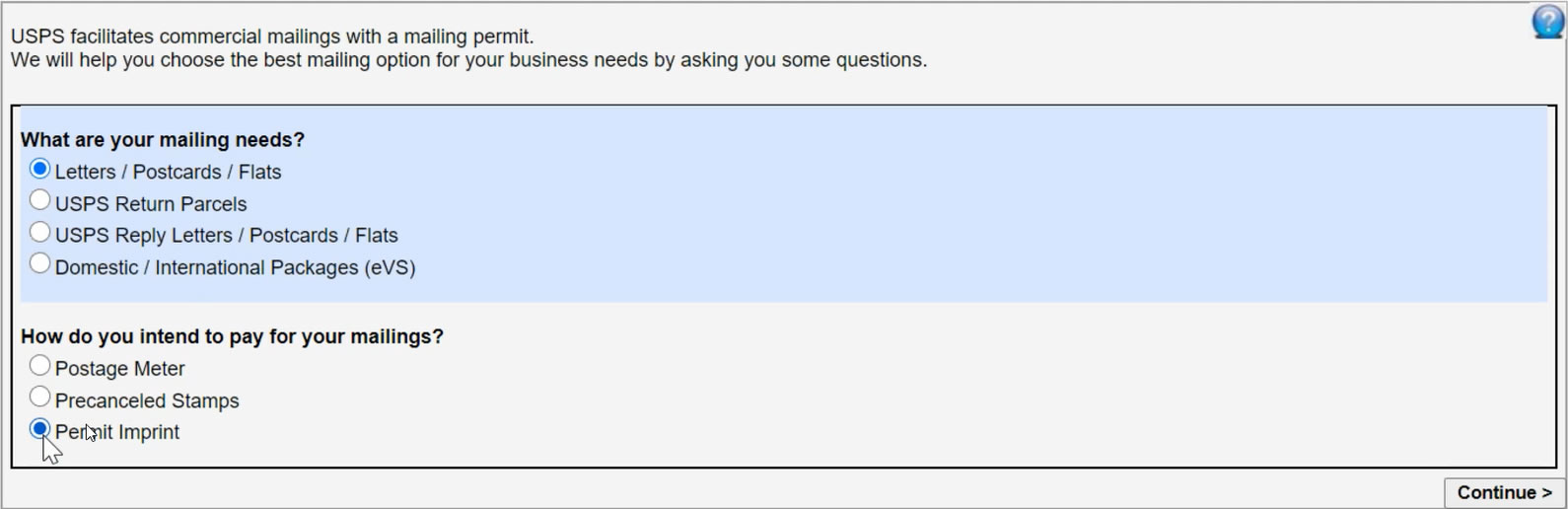
Task: Click the 'Permit Imprint' label text
Action: (117, 432)
